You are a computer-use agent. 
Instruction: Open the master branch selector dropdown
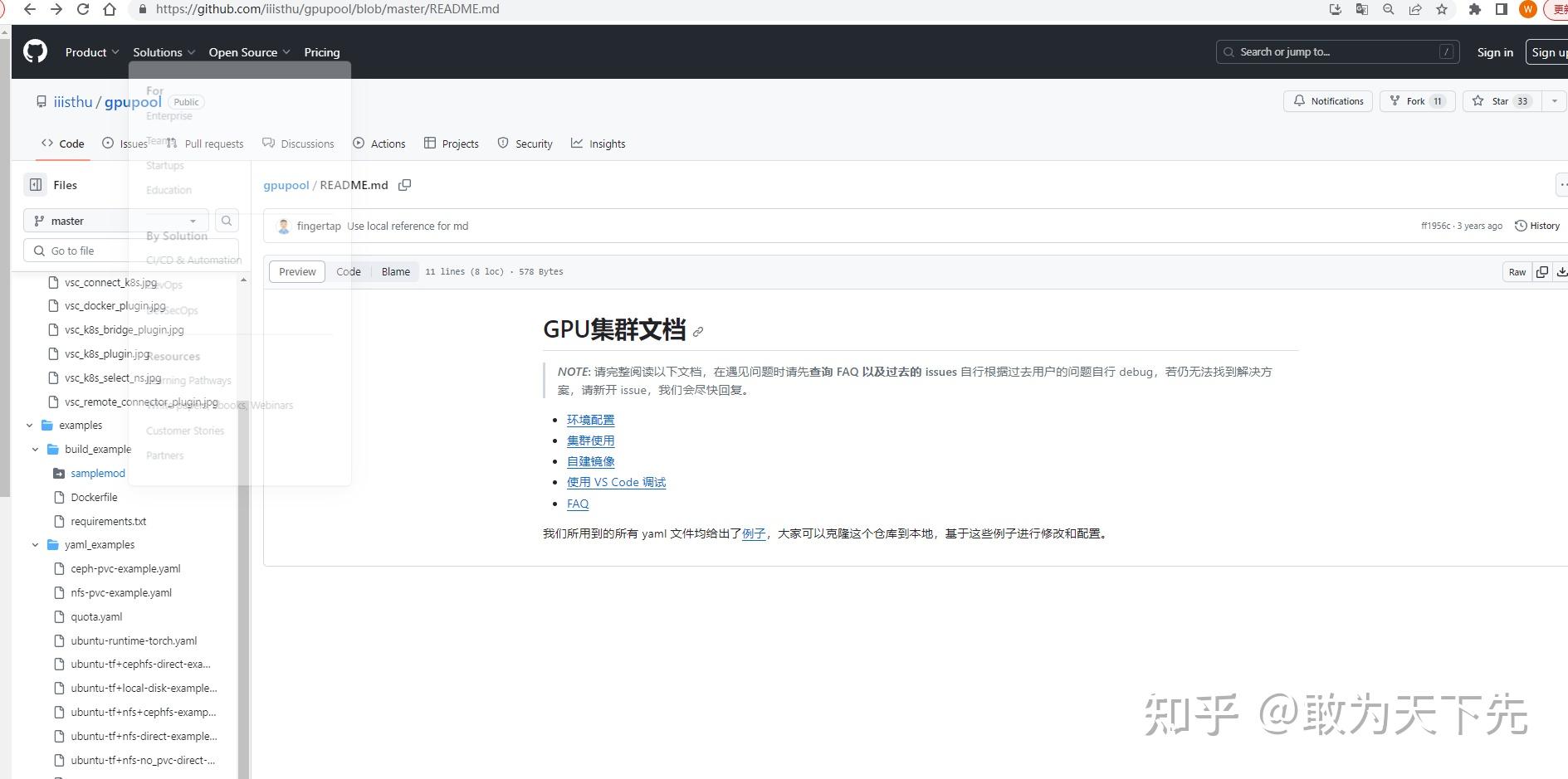coord(115,221)
